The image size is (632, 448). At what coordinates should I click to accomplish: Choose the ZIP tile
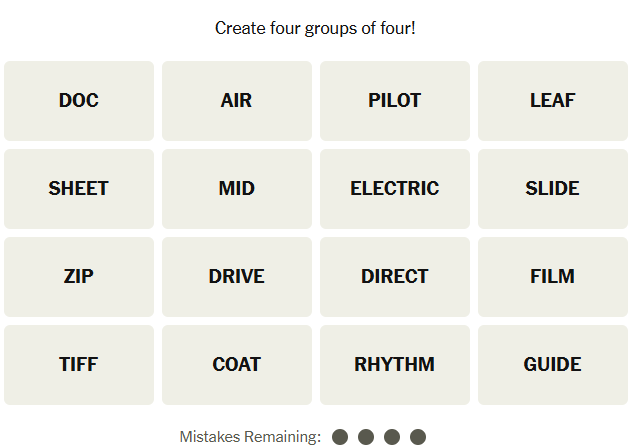pyautogui.click(x=79, y=277)
